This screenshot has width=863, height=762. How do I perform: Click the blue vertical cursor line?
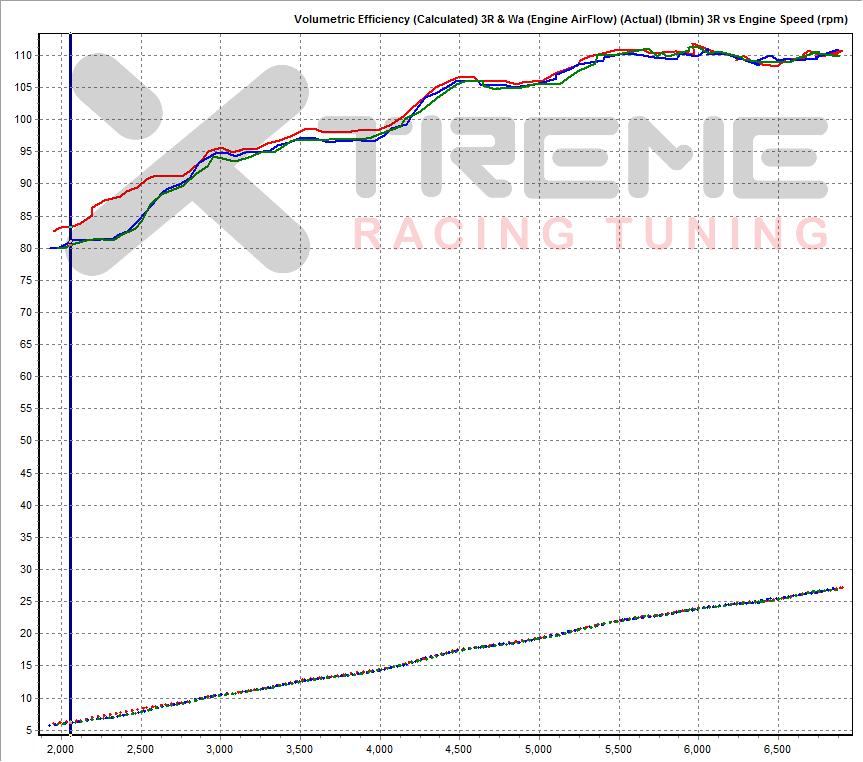pyautogui.click(x=71, y=400)
